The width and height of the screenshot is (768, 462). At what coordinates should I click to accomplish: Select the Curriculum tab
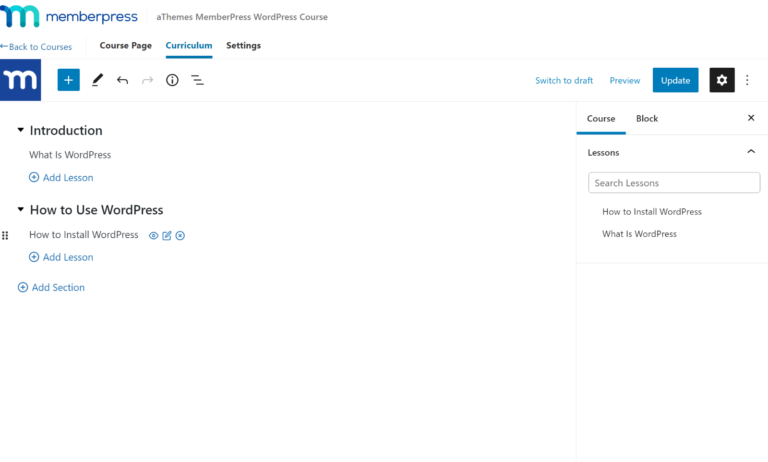189,46
